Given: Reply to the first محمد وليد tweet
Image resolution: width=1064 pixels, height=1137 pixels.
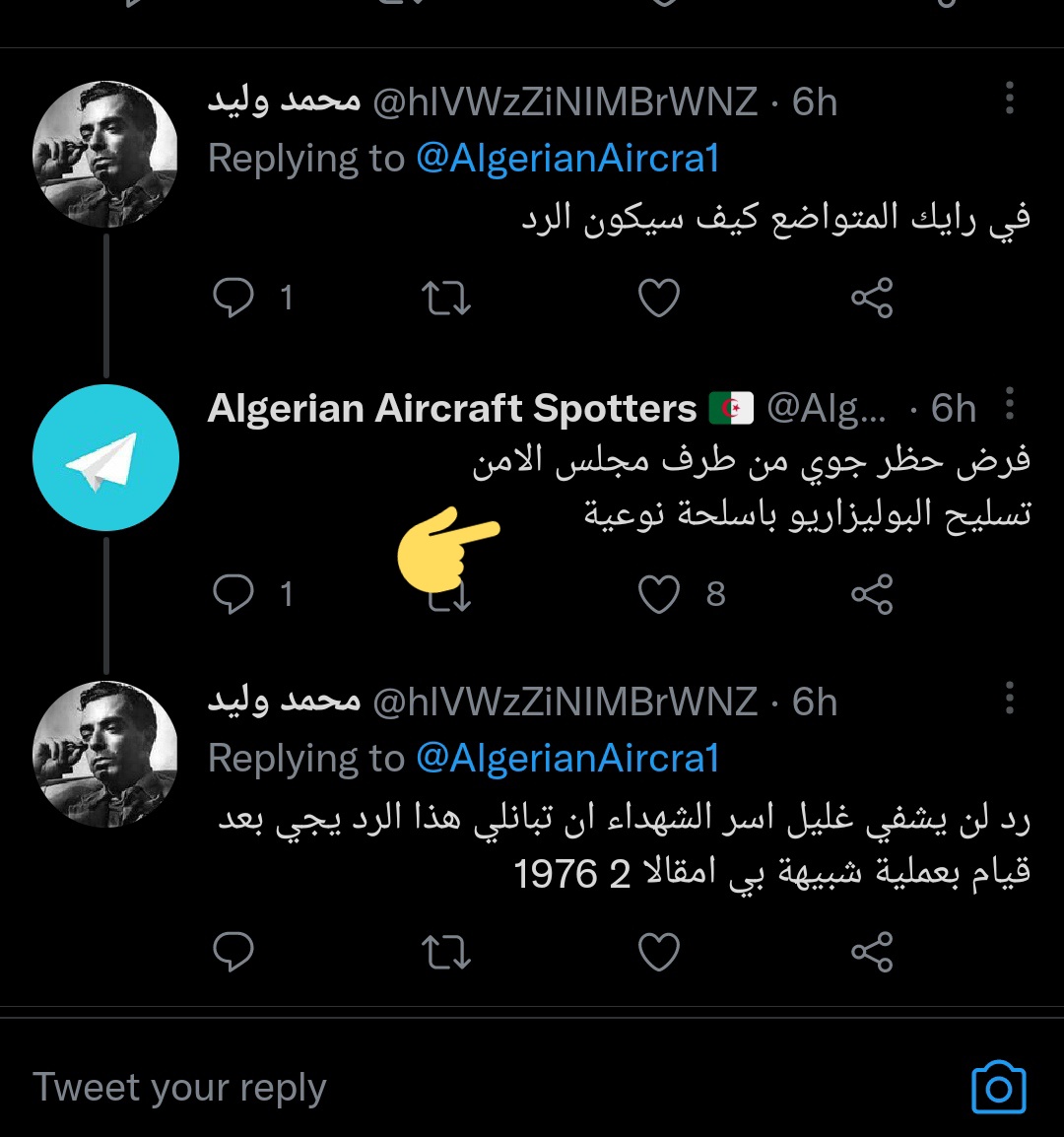Looking at the screenshot, I should [233, 298].
